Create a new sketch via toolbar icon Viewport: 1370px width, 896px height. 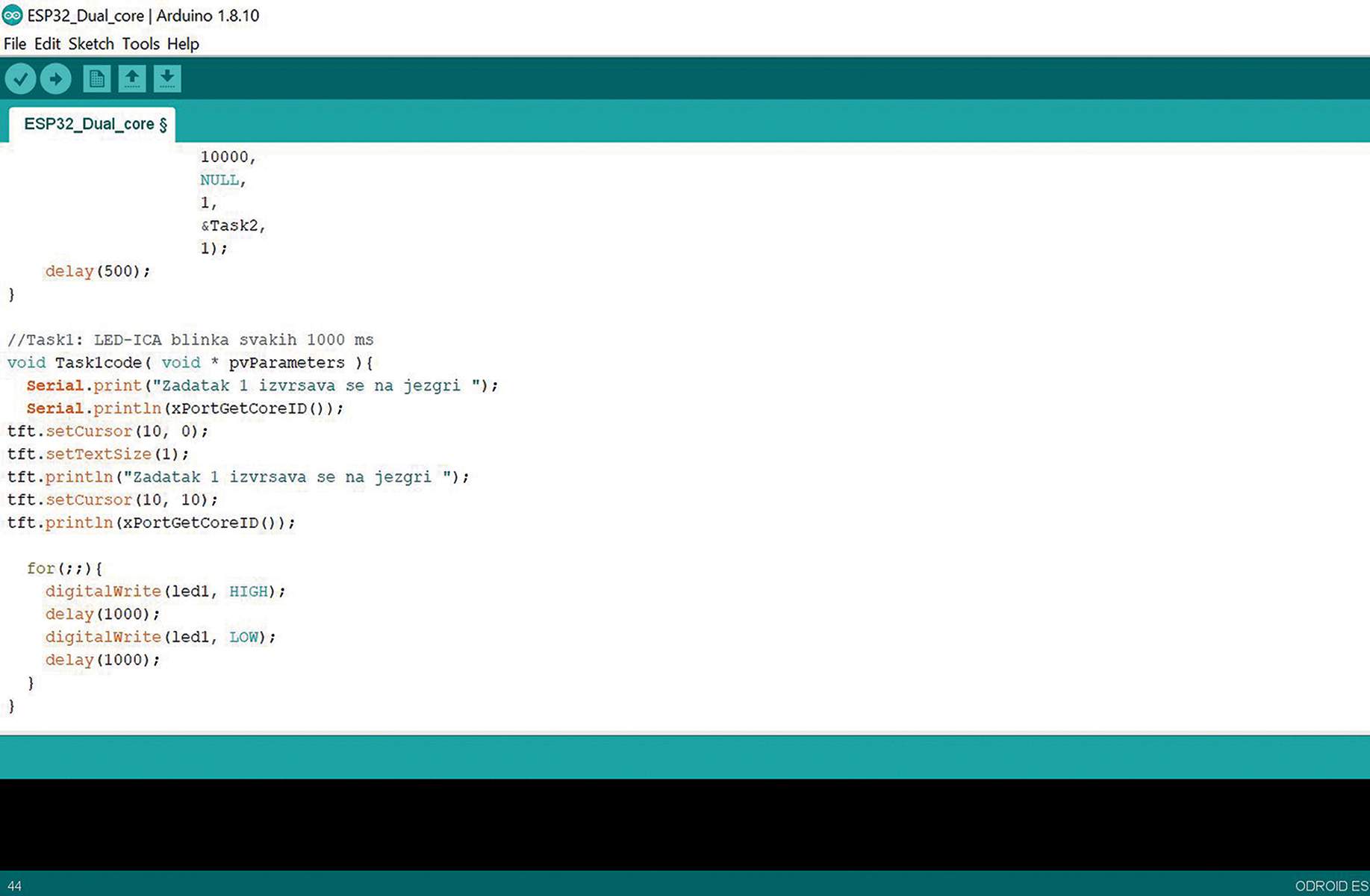[x=96, y=78]
